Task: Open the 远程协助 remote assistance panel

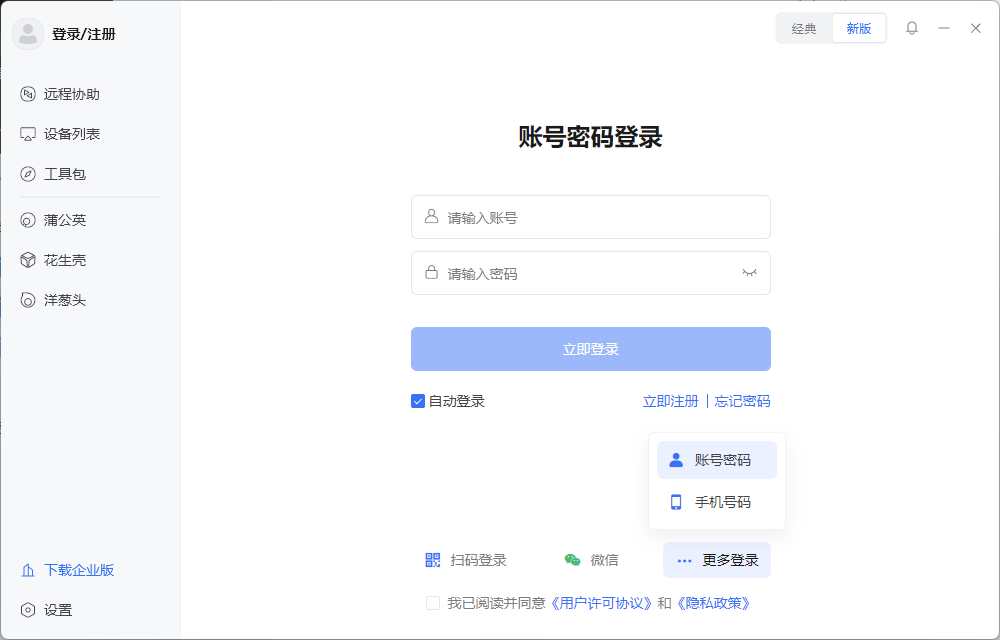Action: click(66, 93)
